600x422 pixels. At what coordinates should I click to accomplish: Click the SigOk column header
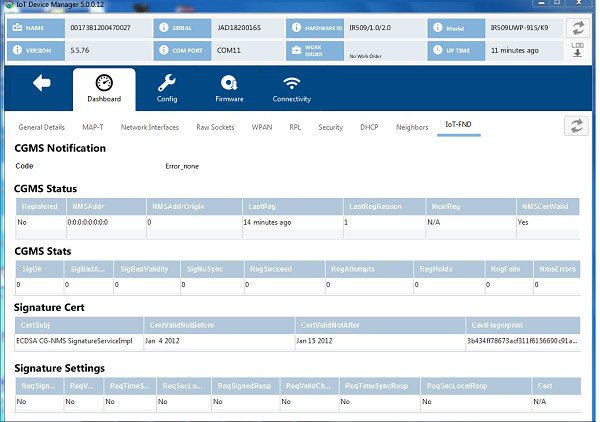coord(39,269)
